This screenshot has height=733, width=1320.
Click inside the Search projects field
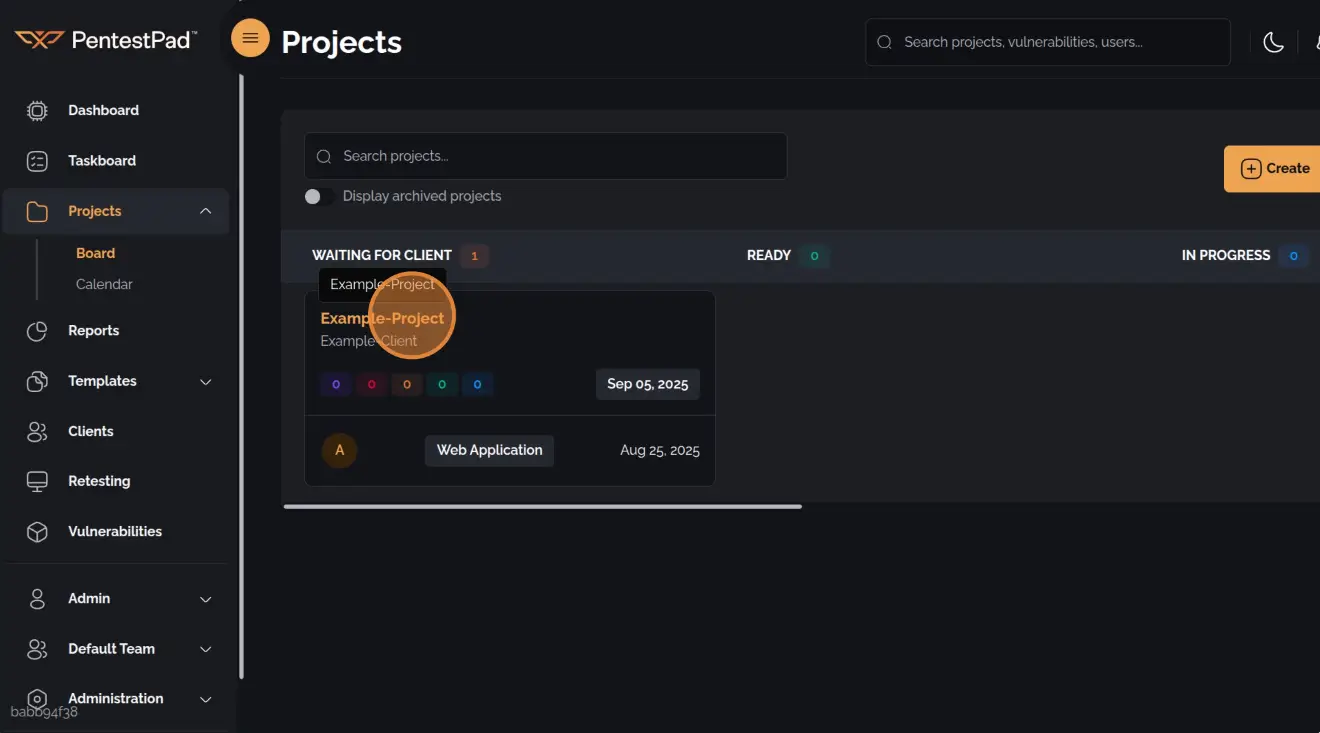coord(545,156)
